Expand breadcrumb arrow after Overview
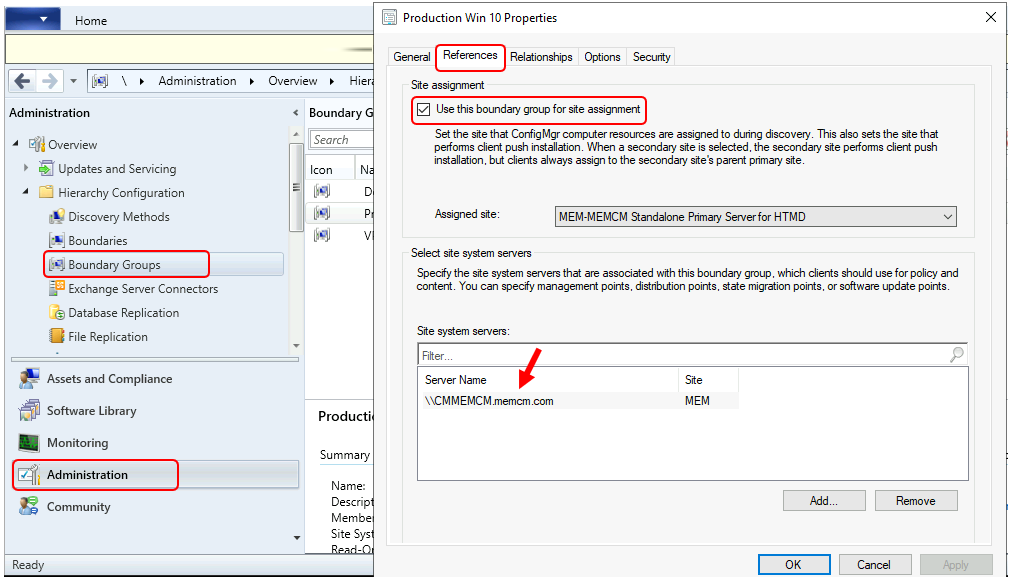Image resolution: width=1009 pixels, height=584 pixels. click(x=332, y=81)
